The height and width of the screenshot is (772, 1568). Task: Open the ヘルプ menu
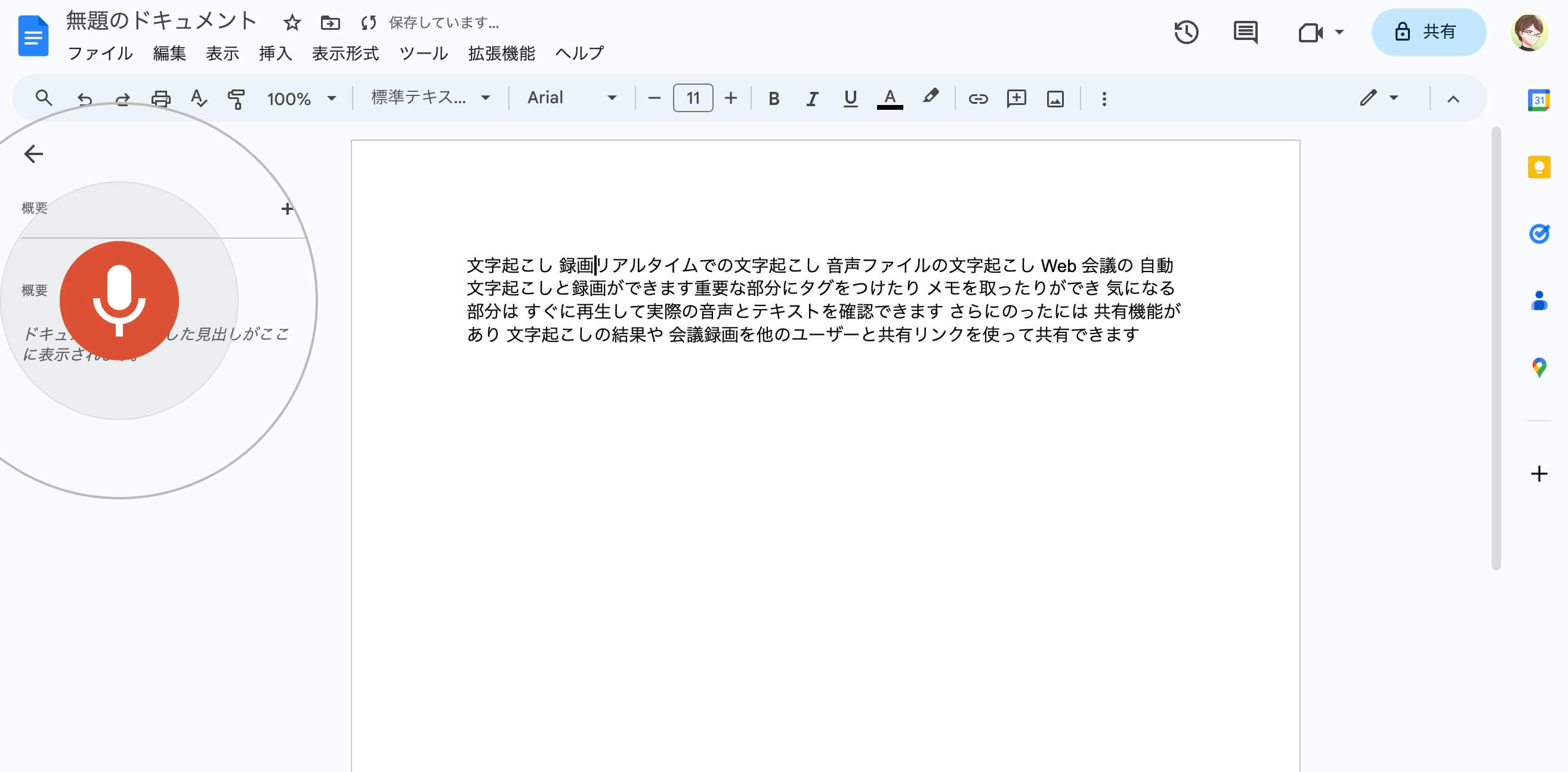pos(579,54)
